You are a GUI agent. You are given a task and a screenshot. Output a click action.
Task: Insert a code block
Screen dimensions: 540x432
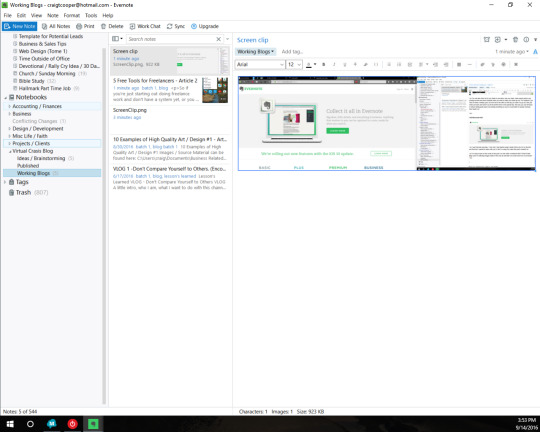(x=376, y=64)
